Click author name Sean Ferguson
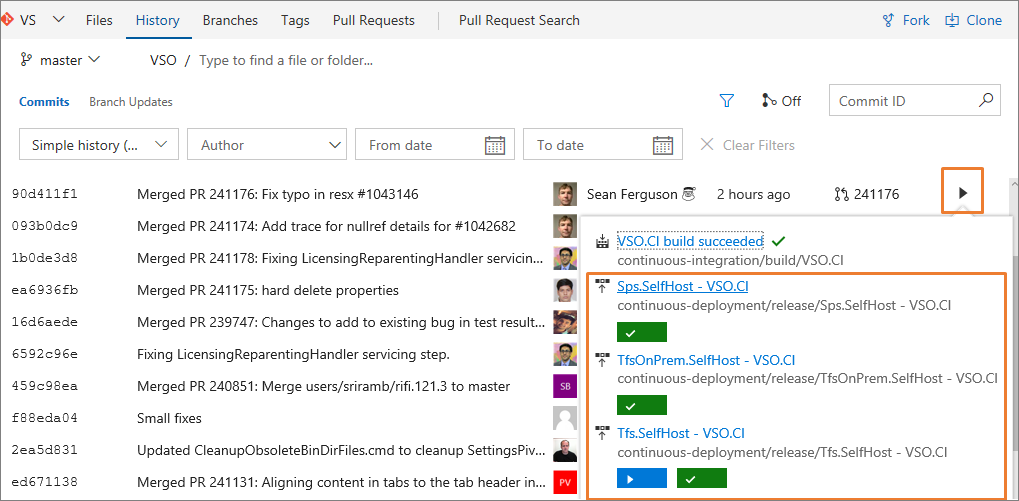Screen dimensions: 1019x501 click(632, 194)
